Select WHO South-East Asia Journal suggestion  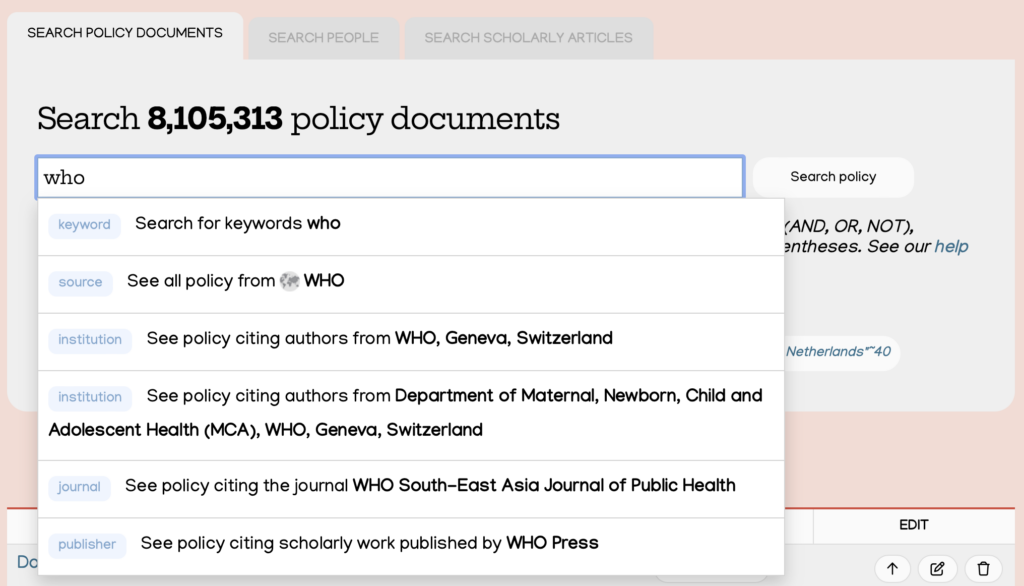[x=411, y=489]
